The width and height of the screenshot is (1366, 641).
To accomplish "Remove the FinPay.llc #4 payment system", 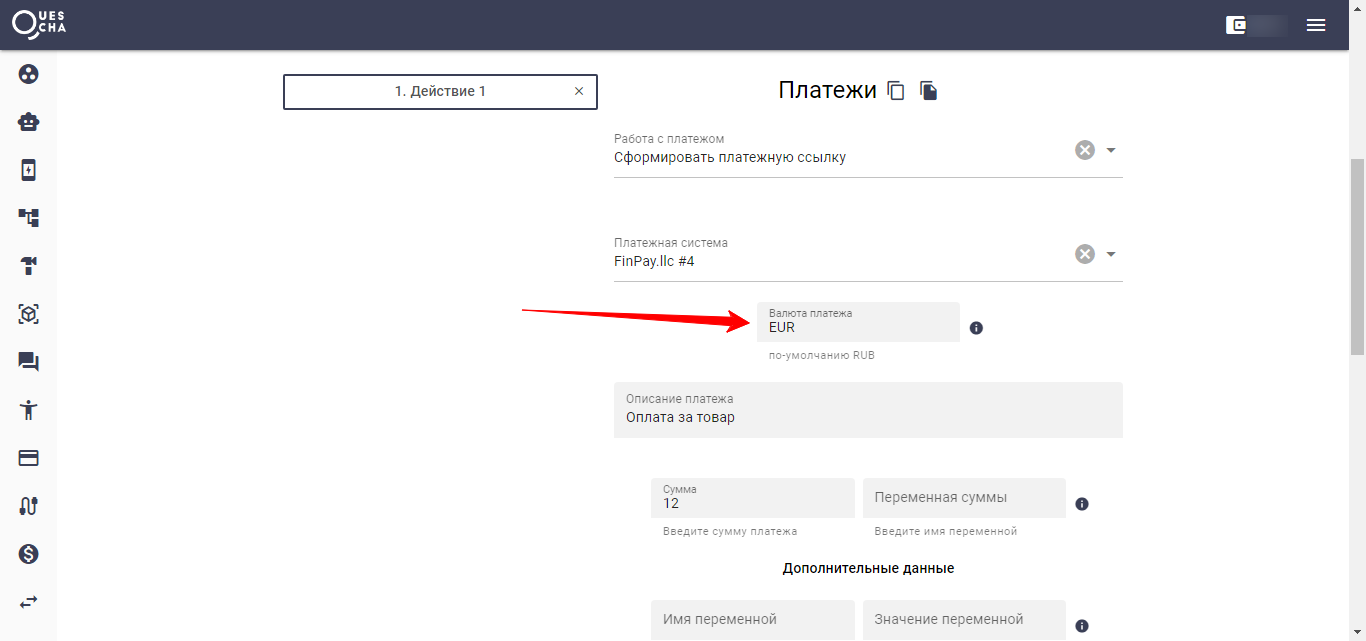I will (1084, 253).
